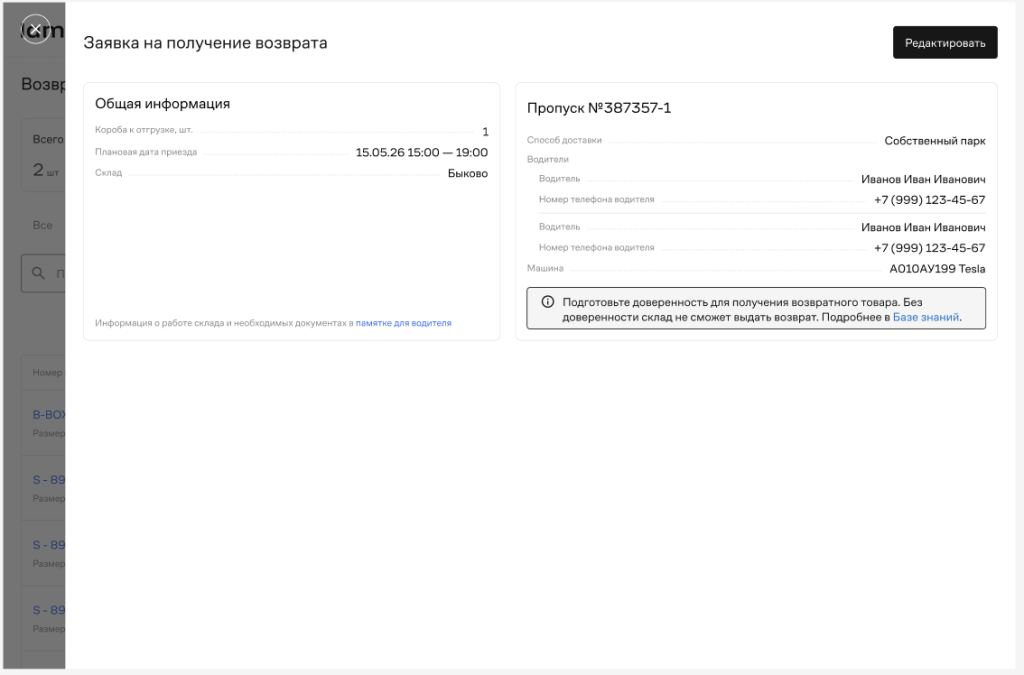
Task: Click the delivery method value Собственный парк
Action: tap(935, 140)
